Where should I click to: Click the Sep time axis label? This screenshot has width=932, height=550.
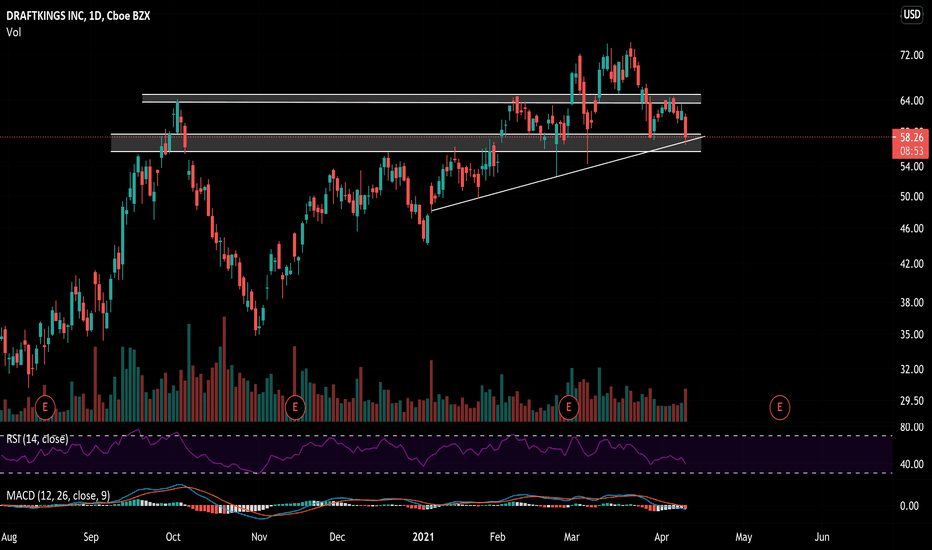(x=91, y=537)
